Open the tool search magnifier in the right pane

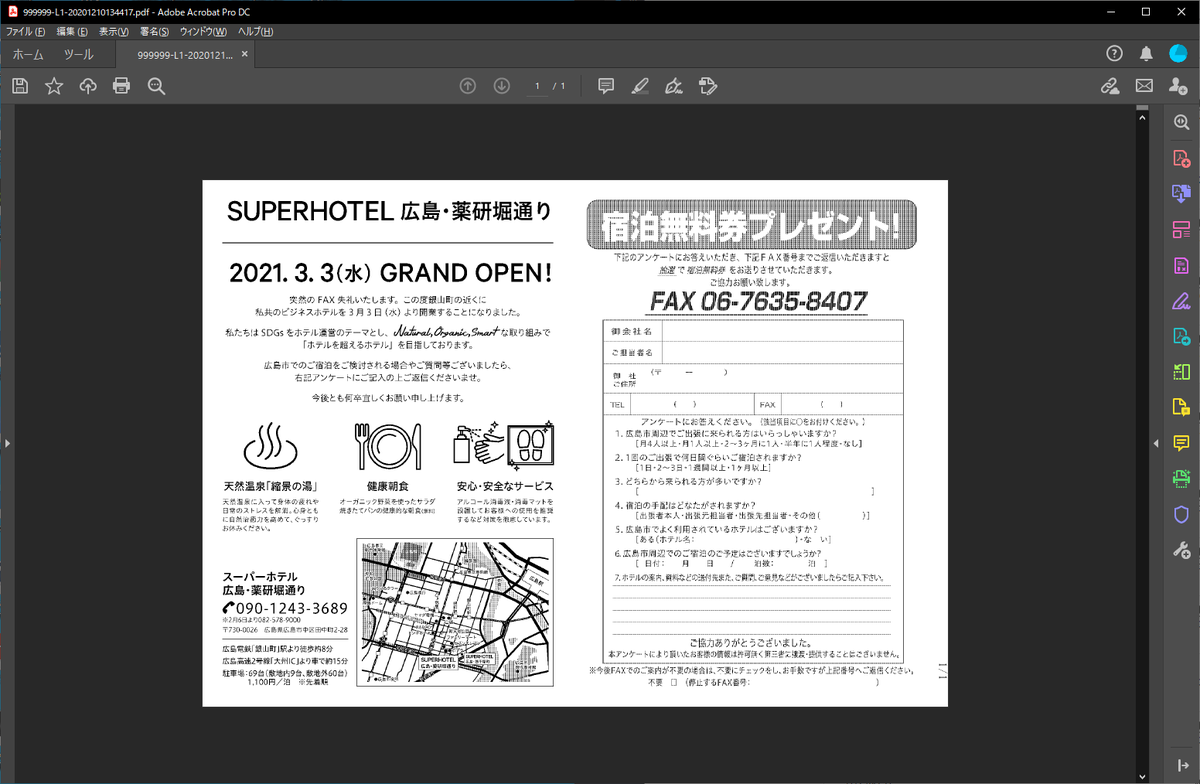pyautogui.click(x=1181, y=121)
